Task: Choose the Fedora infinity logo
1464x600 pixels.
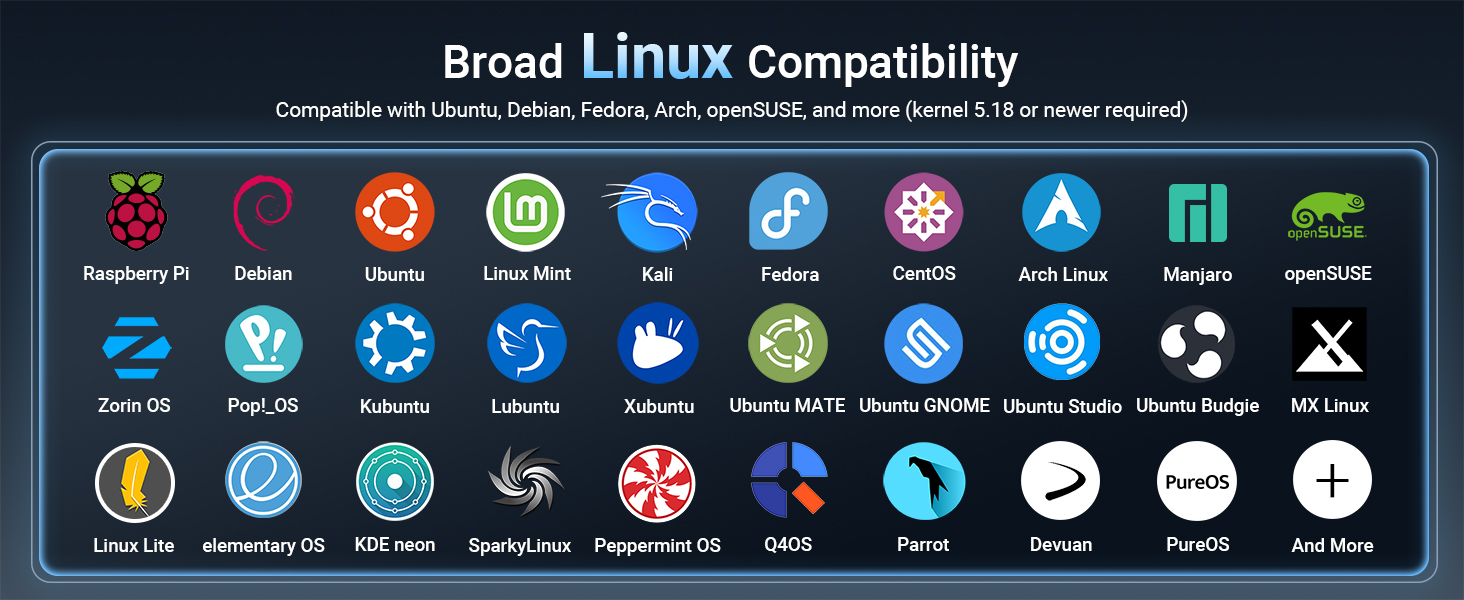Action: [x=789, y=211]
